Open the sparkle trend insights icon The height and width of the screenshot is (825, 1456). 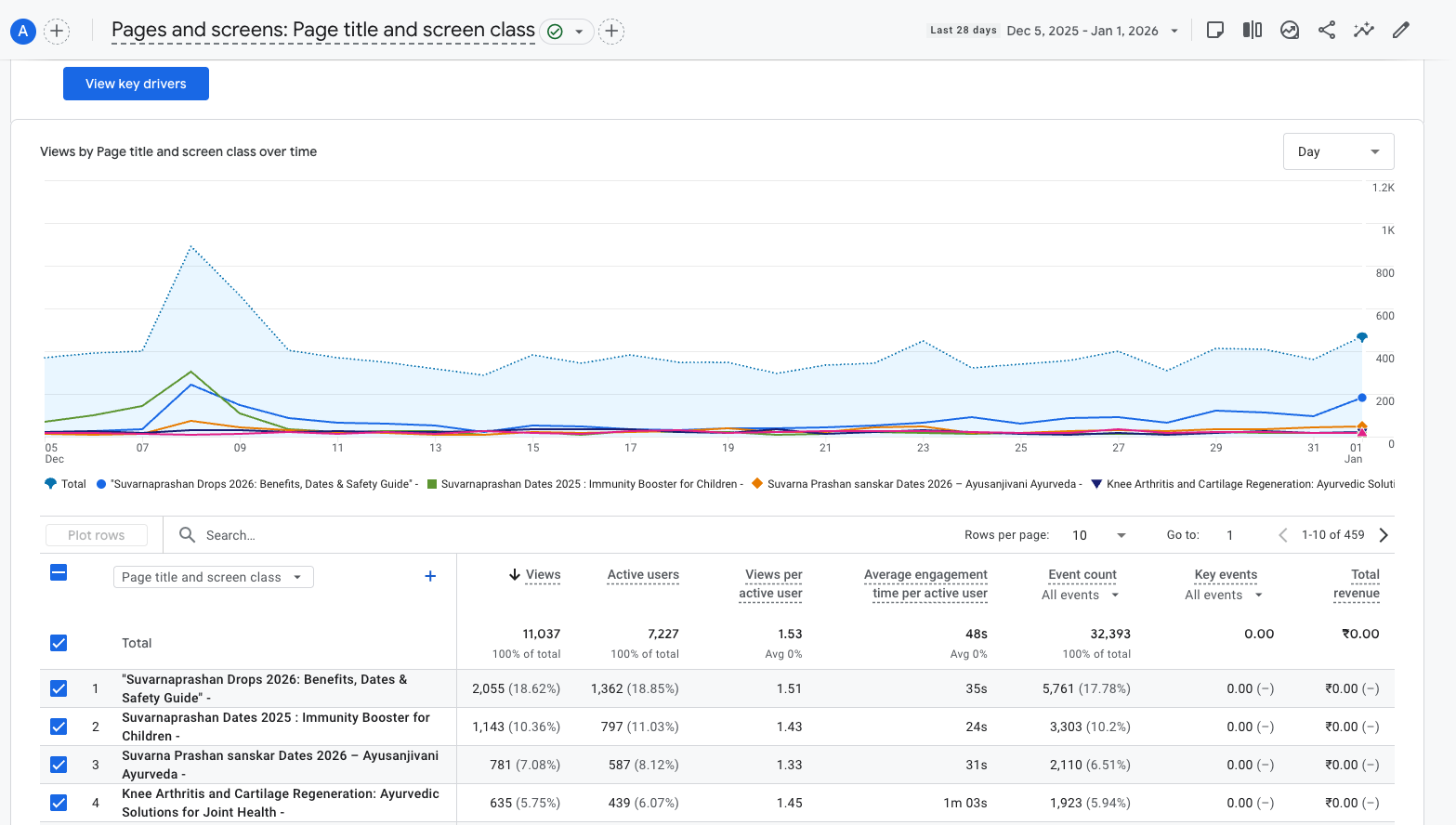click(1364, 30)
